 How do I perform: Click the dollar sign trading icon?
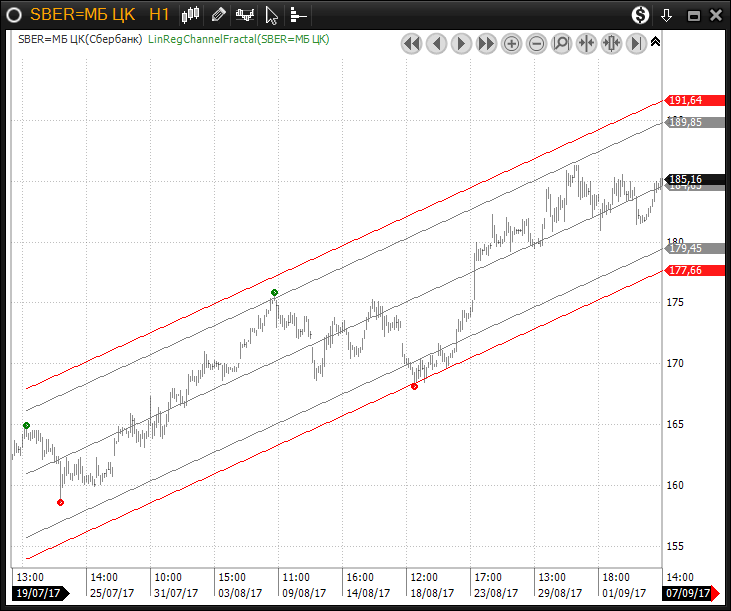coord(640,14)
